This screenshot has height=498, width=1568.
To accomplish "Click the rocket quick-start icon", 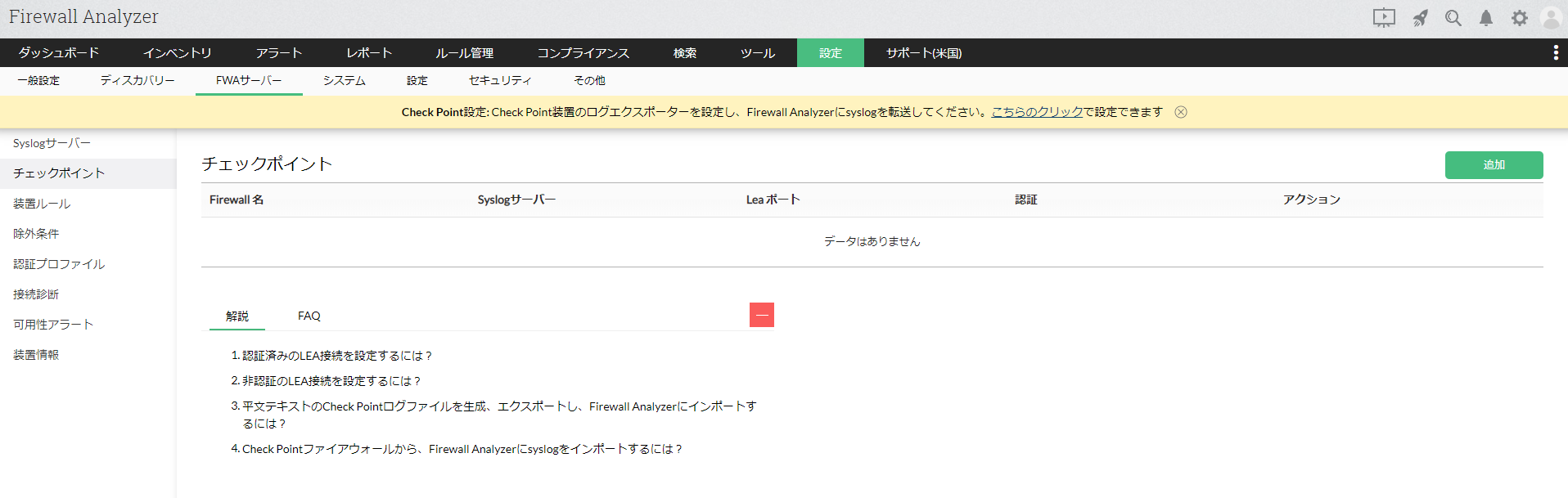I will pyautogui.click(x=1421, y=18).
